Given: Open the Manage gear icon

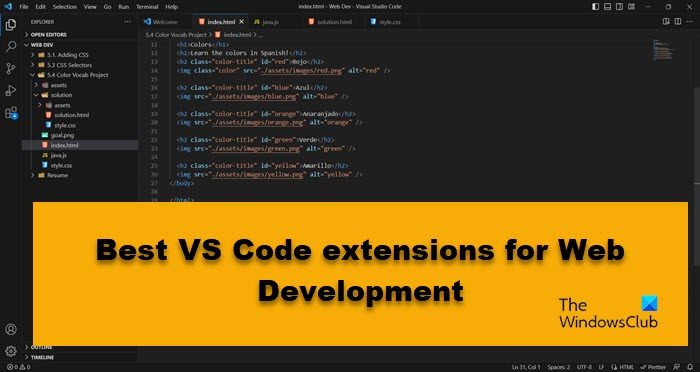Looking at the screenshot, I should point(11,351).
